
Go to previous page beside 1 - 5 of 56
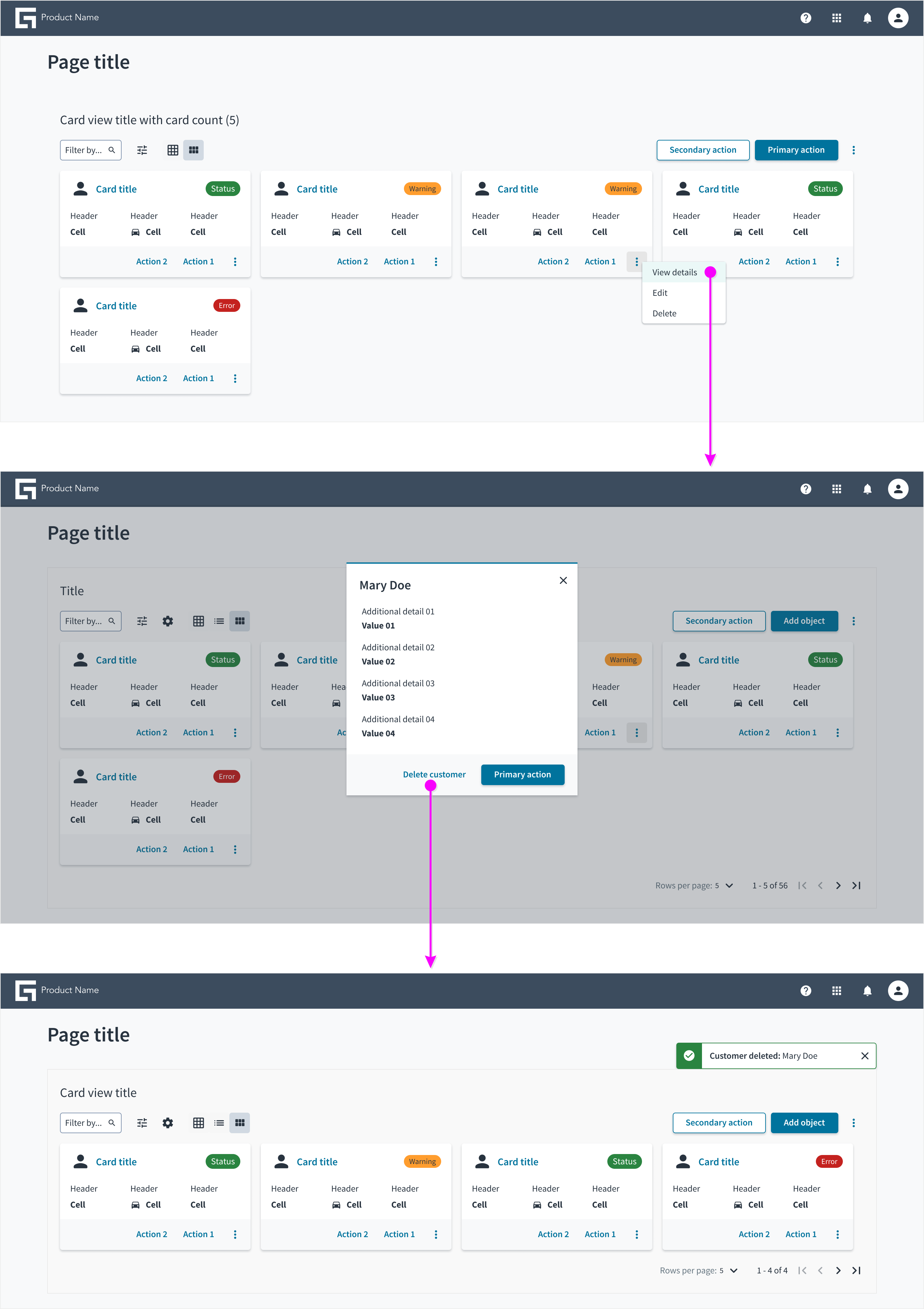pyautogui.click(x=820, y=886)
